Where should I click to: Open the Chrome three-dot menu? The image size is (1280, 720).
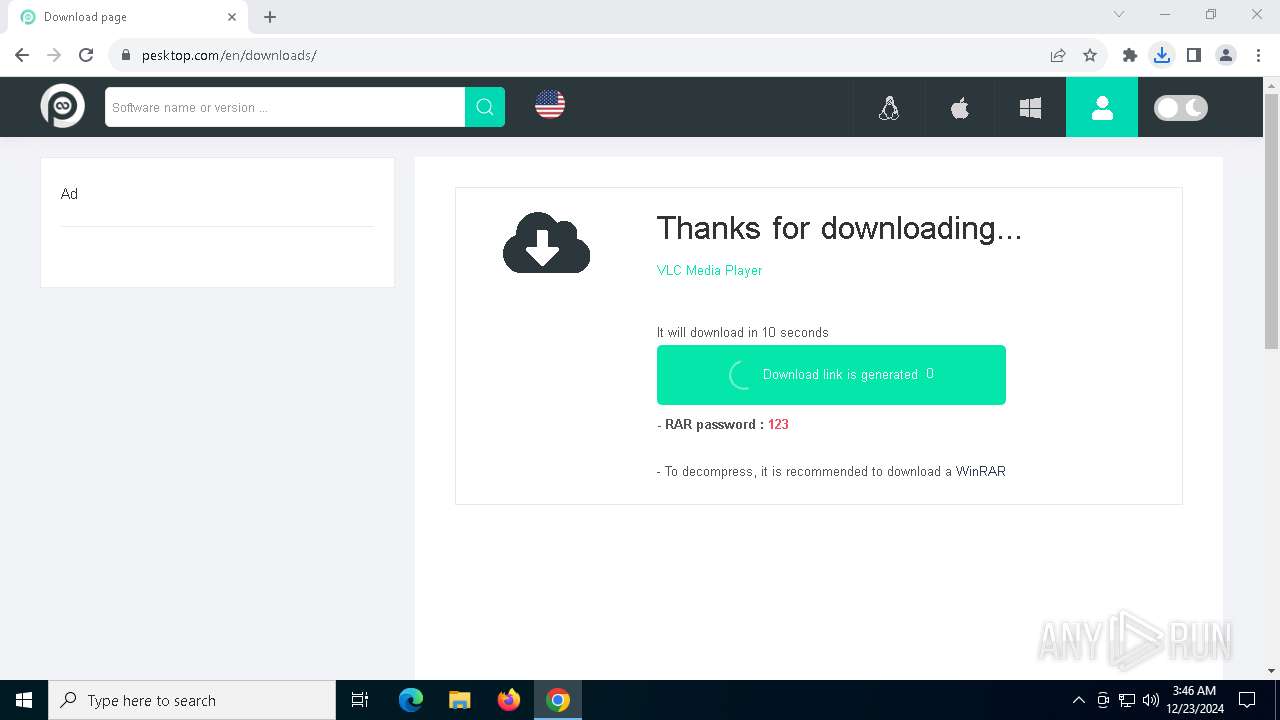1257,55
